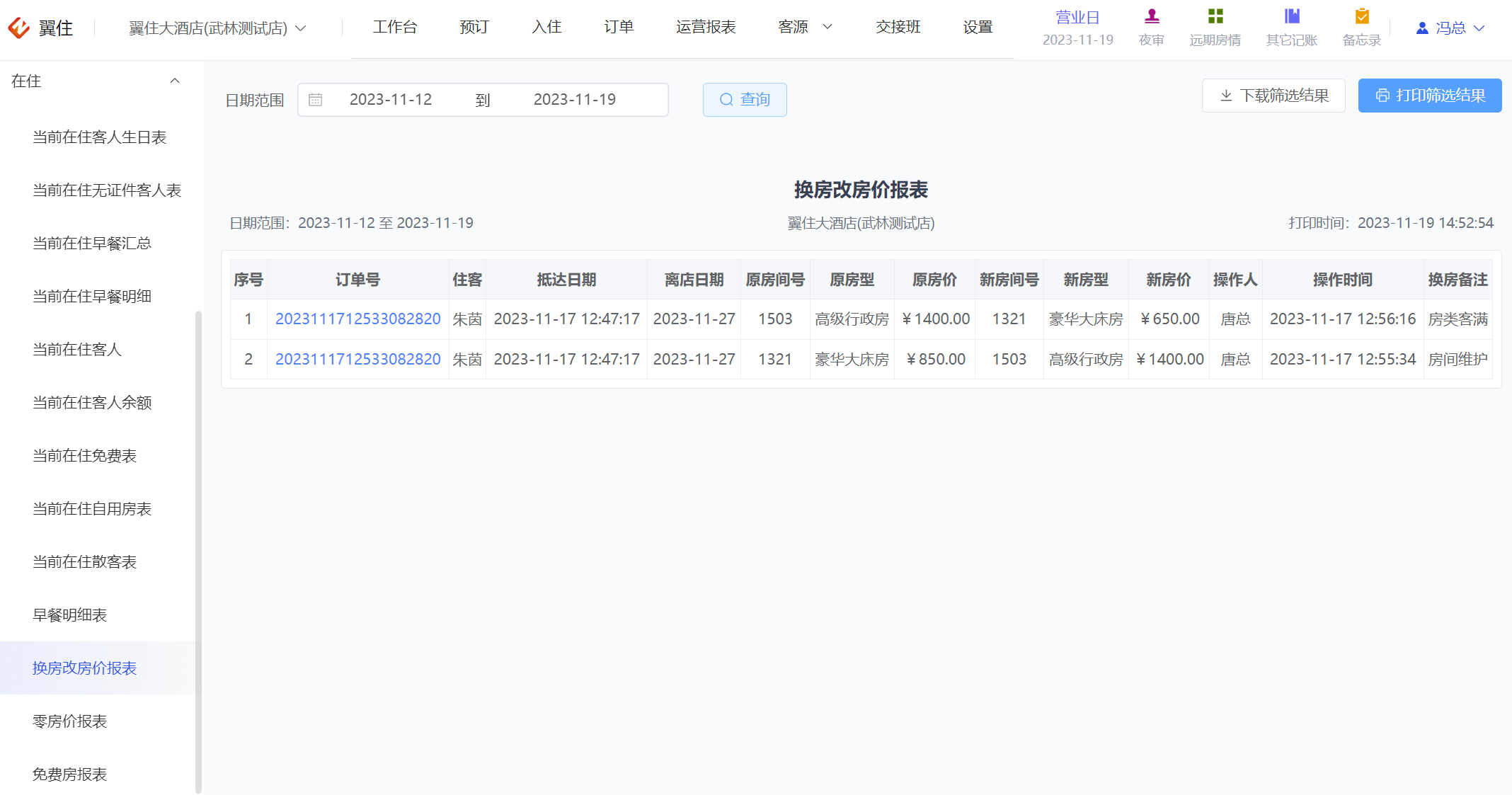
Task: Click start date field 2023-11-12
Action: pyautogui.click(x=391, y=100)
